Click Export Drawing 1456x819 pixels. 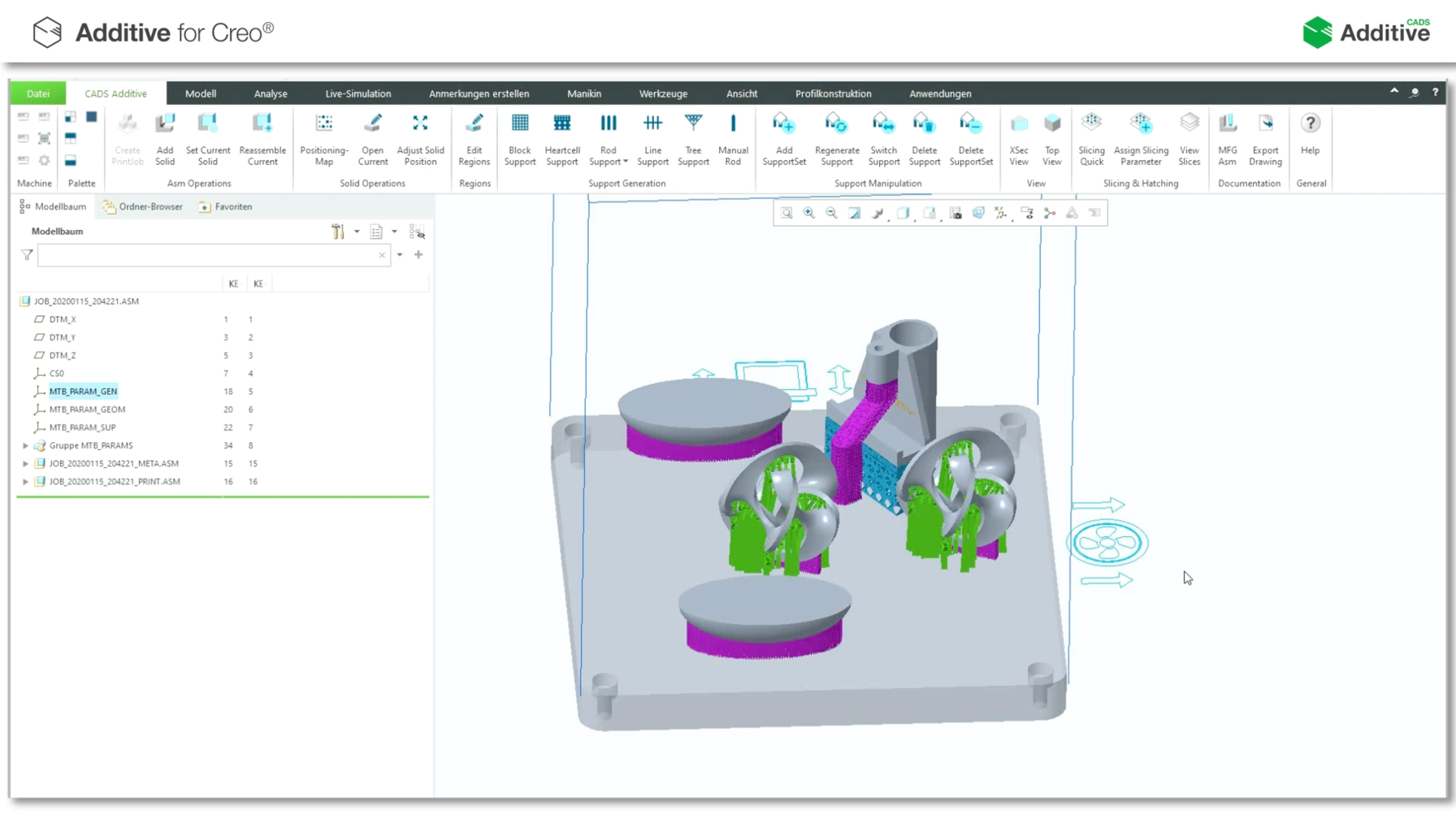point(1265,140)
